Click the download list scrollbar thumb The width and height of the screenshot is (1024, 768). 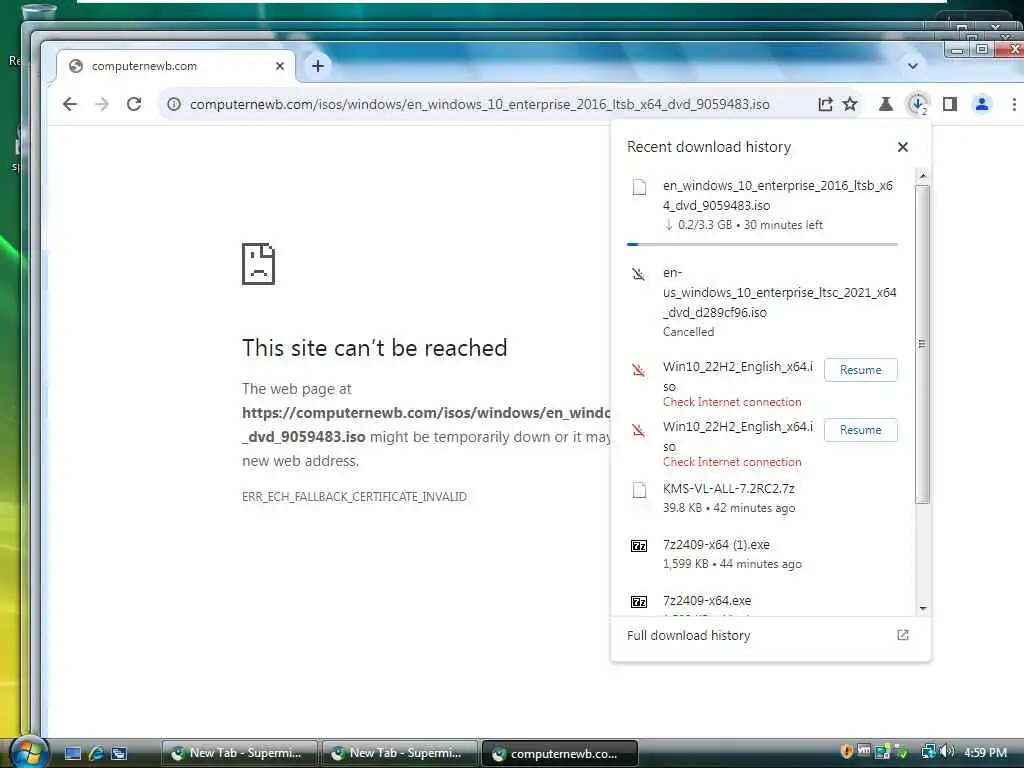(x=922, y=344)
